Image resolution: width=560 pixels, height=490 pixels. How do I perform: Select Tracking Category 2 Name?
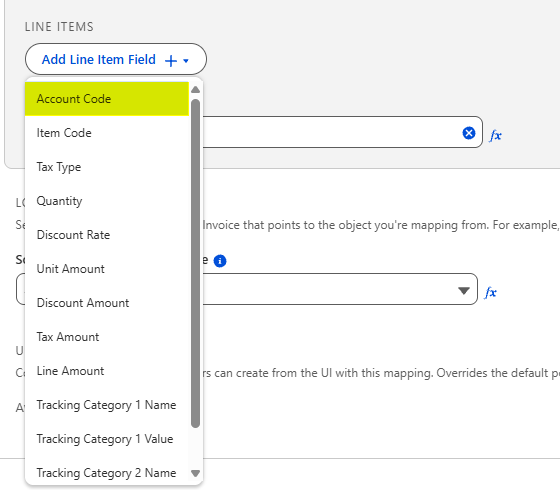(107, 473)
